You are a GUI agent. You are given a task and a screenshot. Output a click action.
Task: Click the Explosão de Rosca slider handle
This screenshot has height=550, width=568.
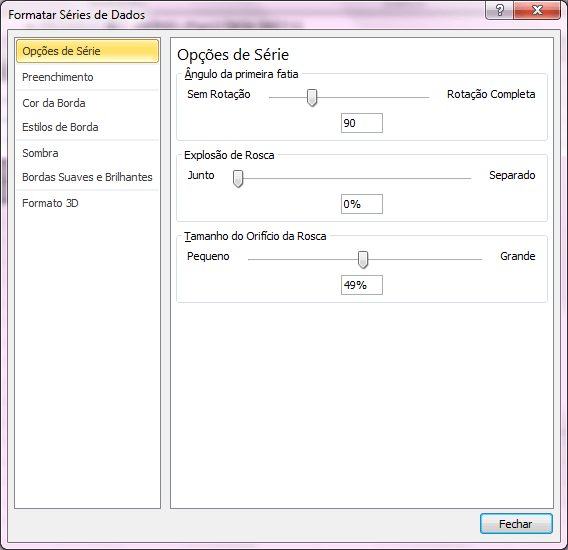click(x=238, y=179)
